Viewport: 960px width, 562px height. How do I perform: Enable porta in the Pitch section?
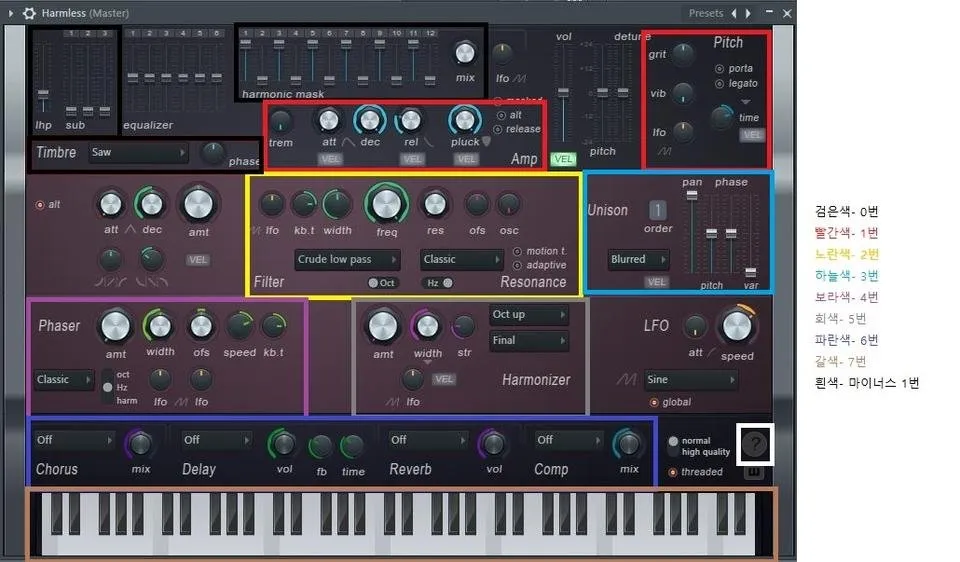pos(719,69)
